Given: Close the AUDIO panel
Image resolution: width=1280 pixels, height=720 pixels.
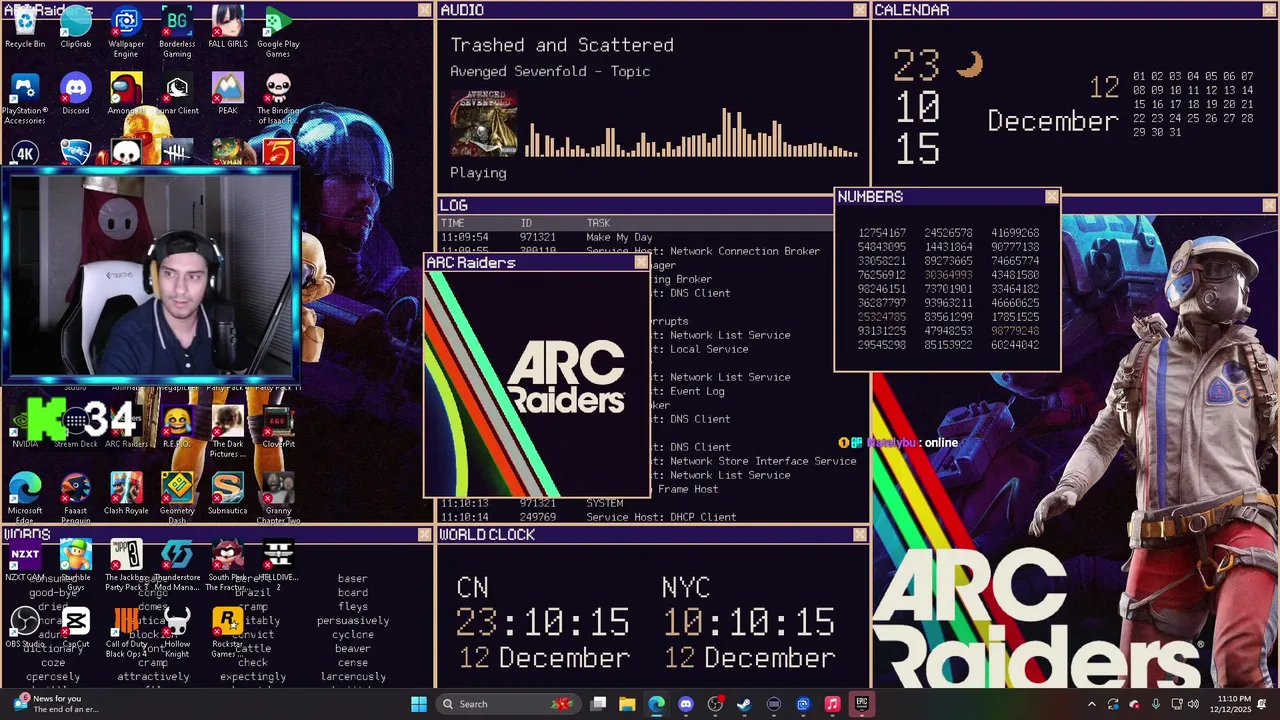Looking at the screenshot, I should 859,10.
